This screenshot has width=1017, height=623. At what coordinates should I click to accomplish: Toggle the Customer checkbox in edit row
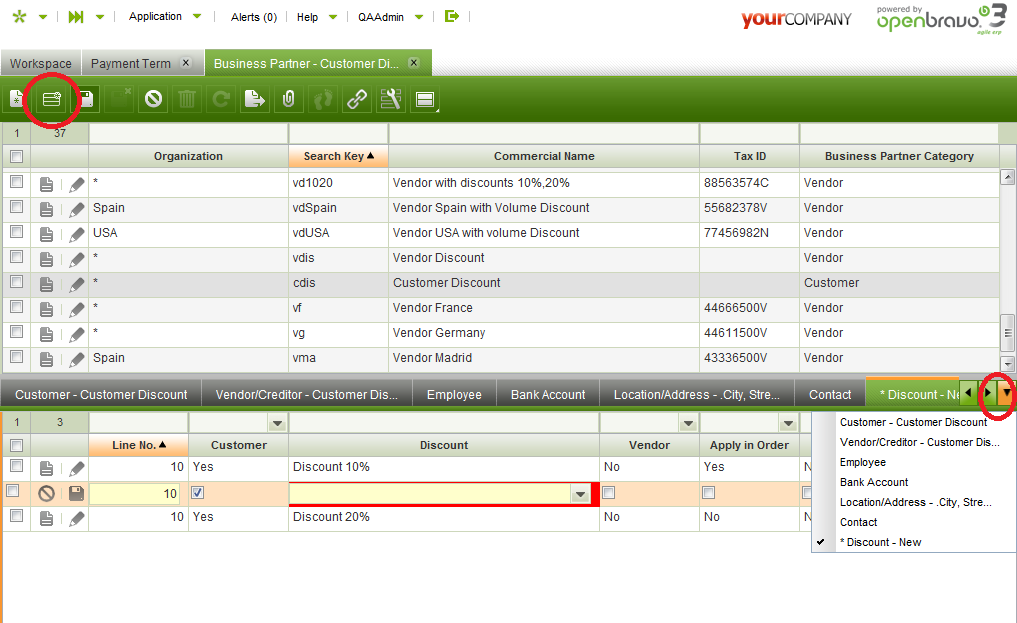click(197, 493)
